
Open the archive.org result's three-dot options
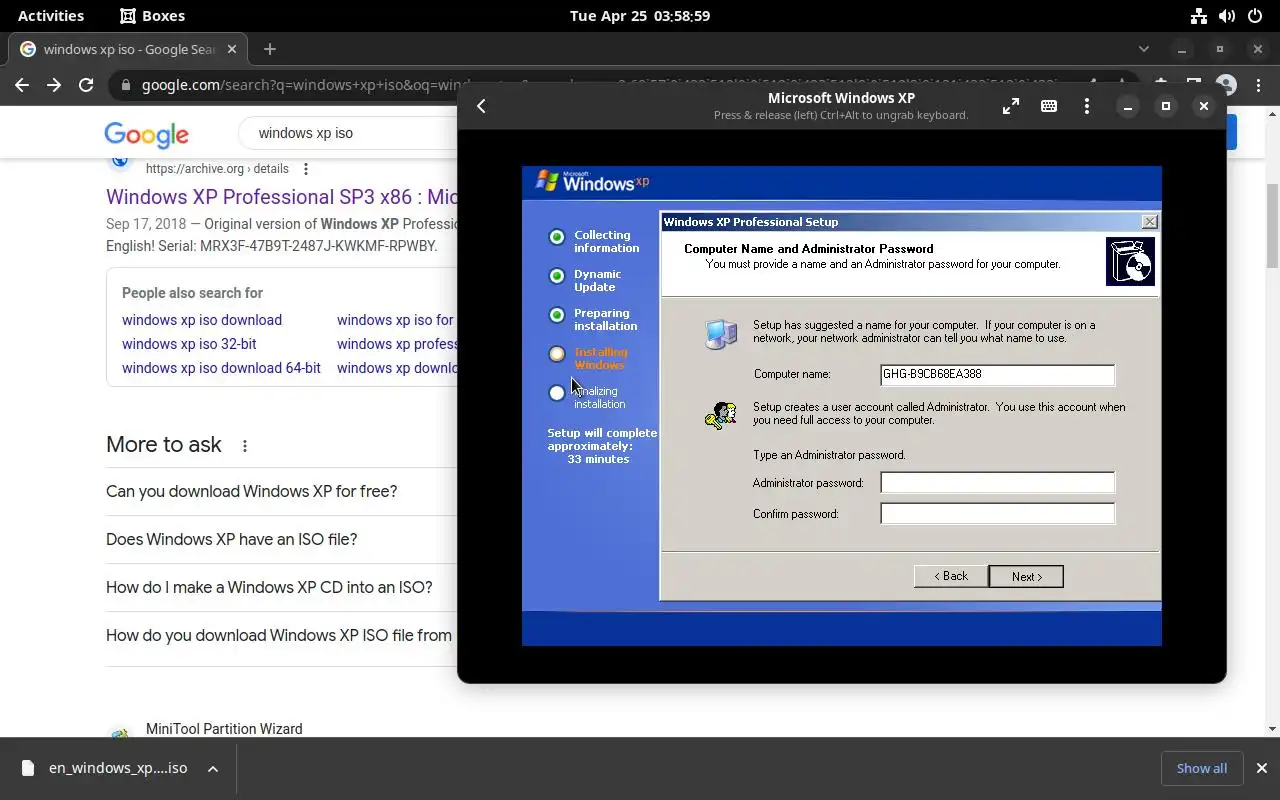click(306, 169)
